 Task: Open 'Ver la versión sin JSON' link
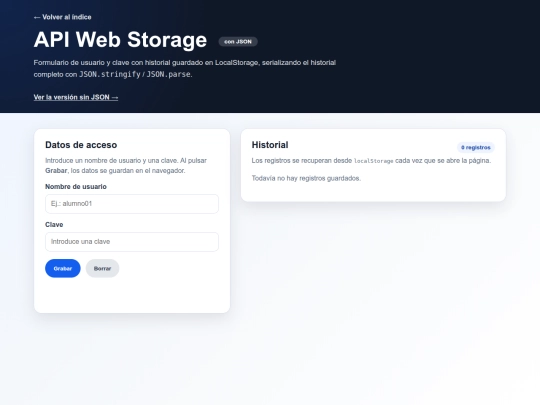76,97
